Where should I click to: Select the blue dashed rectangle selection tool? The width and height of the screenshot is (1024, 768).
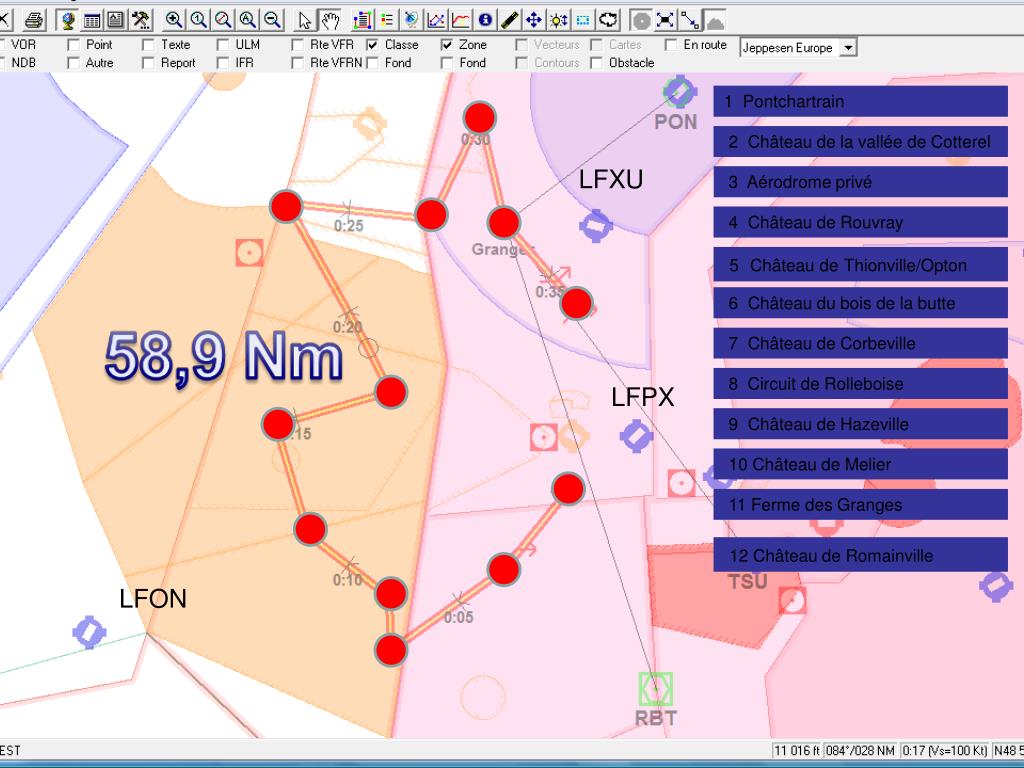click(583, 20)
